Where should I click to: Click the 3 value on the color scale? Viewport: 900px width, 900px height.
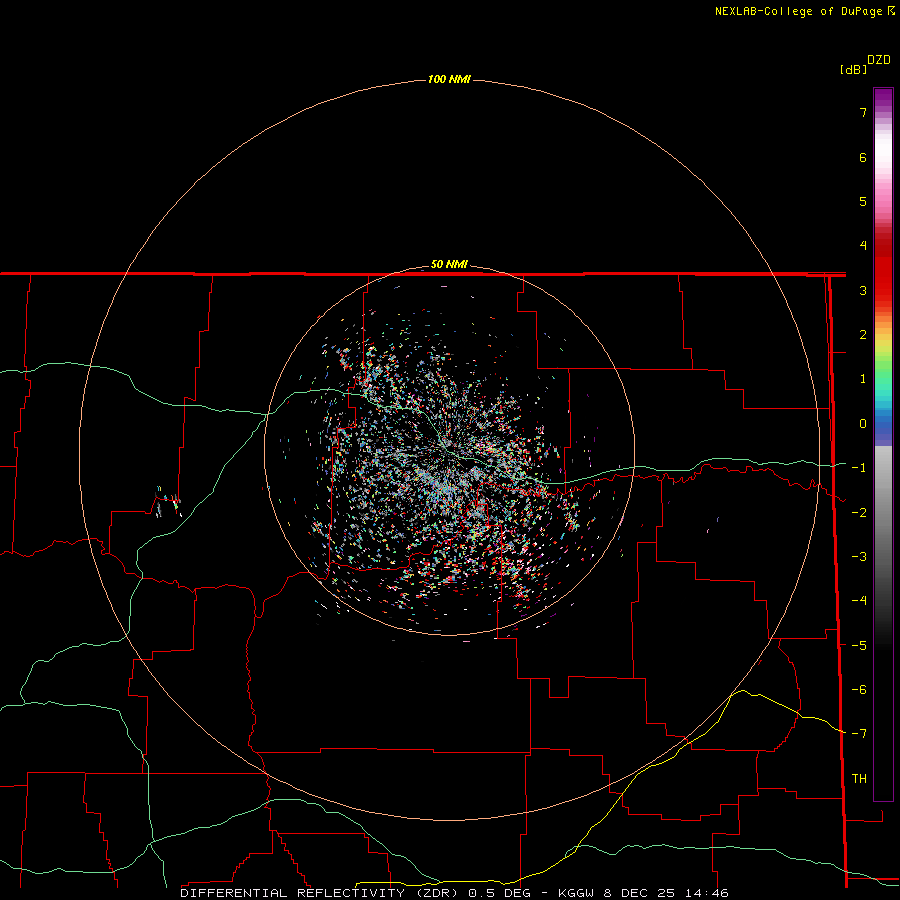point(863,290)
